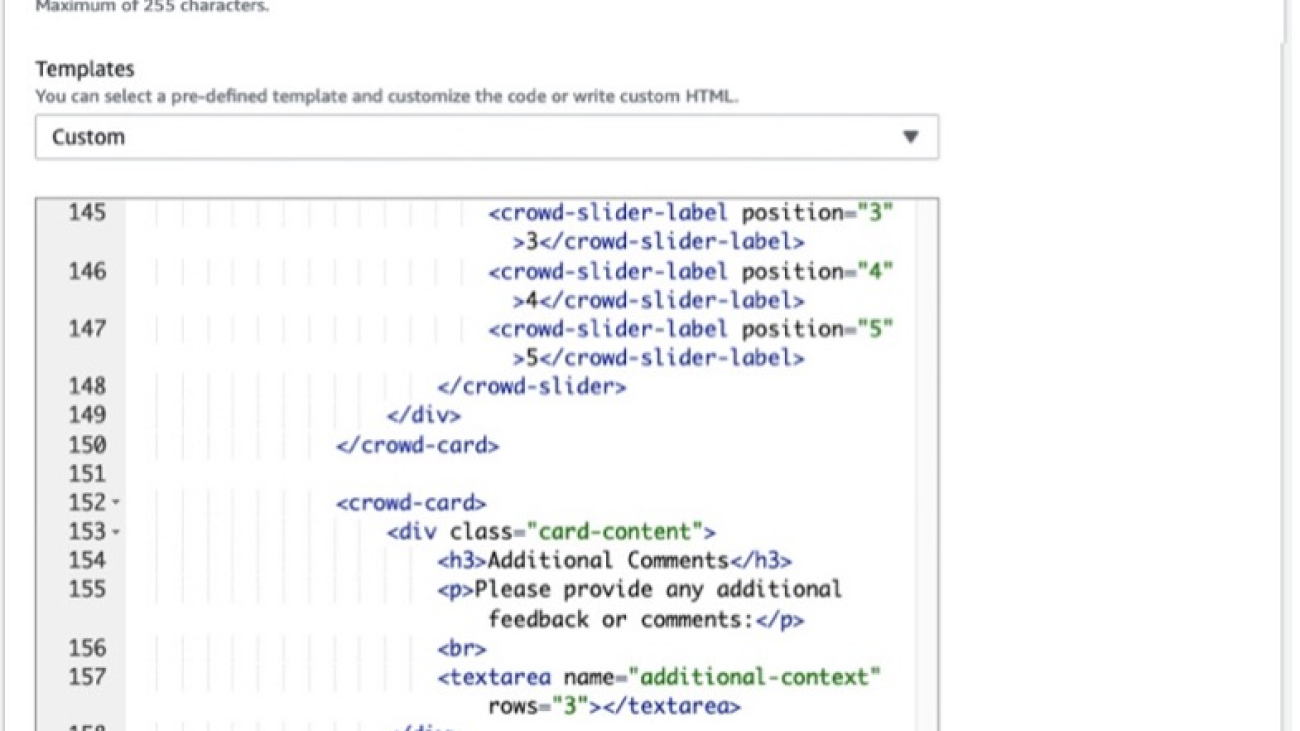1300x731 pixels.
Task: Click the closing </crowd-card> tag
Action: (418, 445)
